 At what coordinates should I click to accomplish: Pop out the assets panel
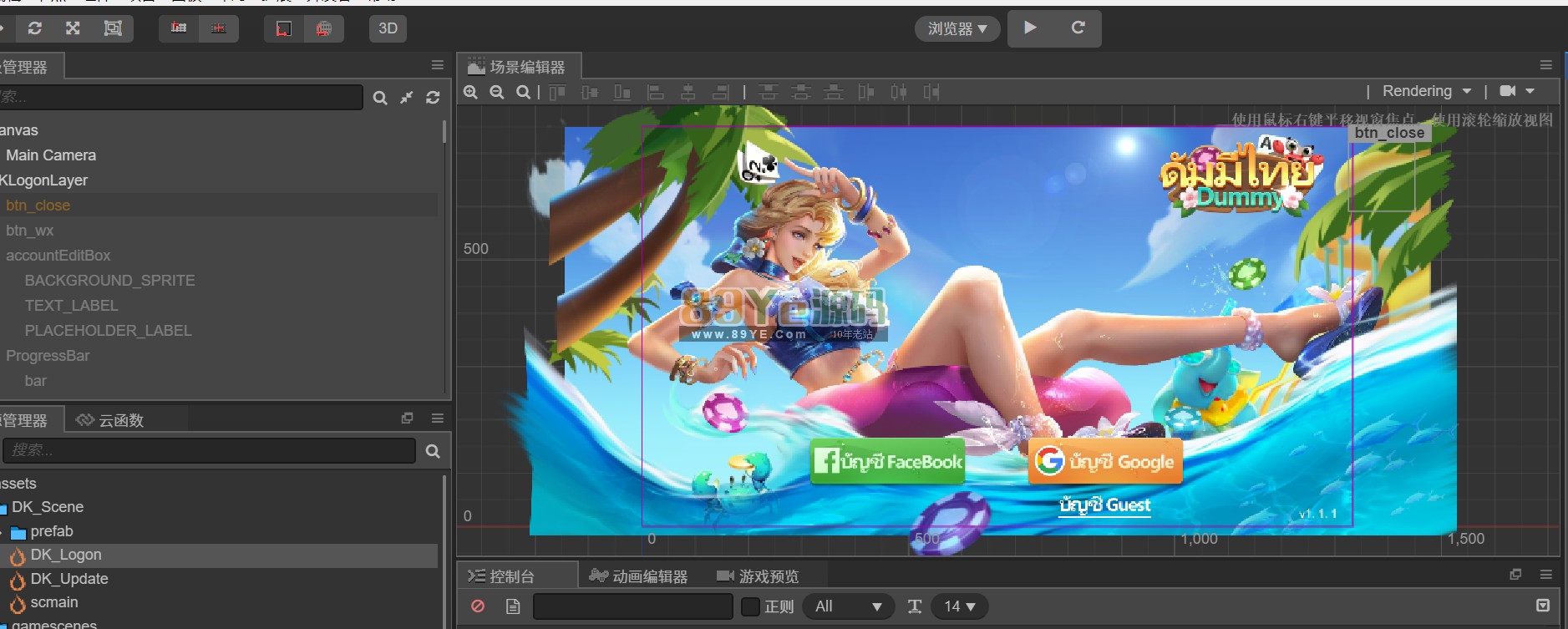[x=407, y=418]
